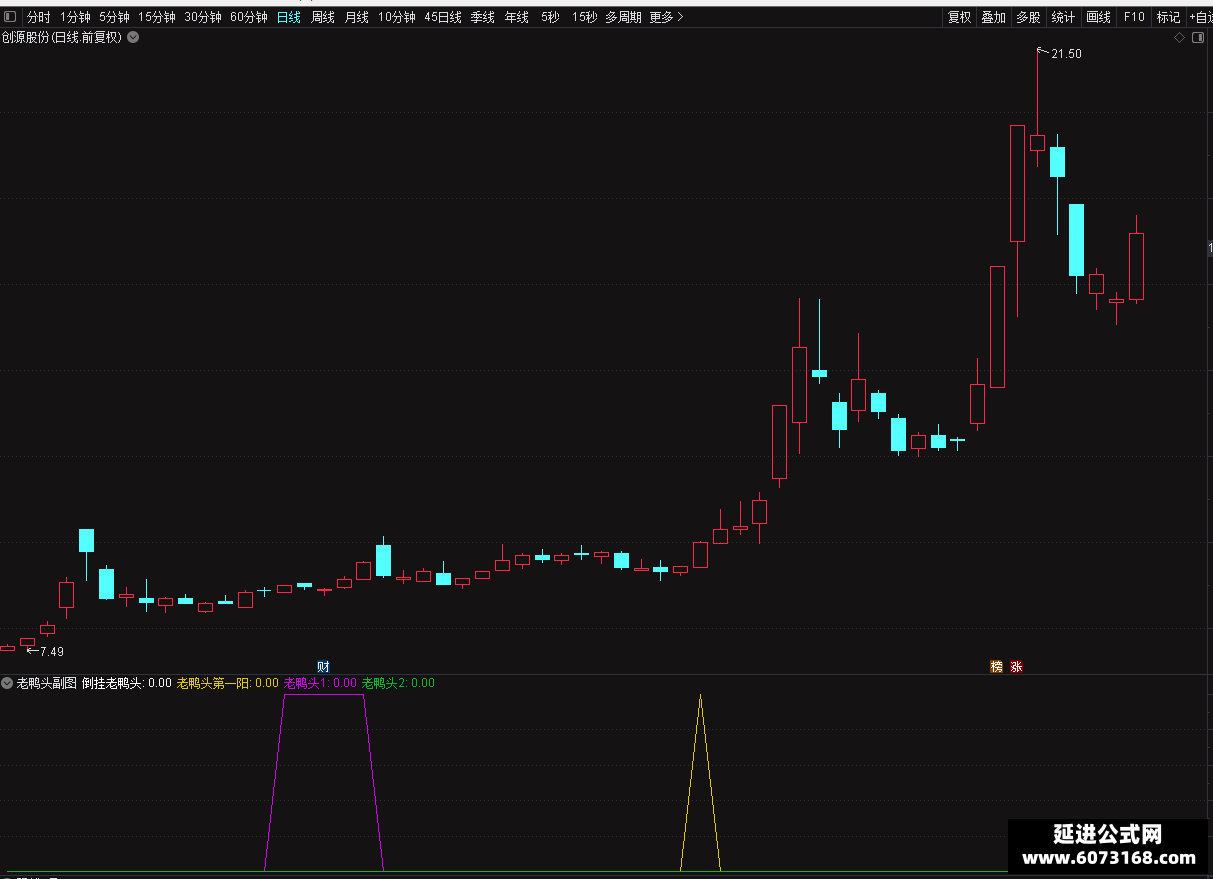The width and height of the screenshot is (1213, 879).
Task: Expand the 老鸭头副图 indicator dropdown
Action: click(8, 683)
